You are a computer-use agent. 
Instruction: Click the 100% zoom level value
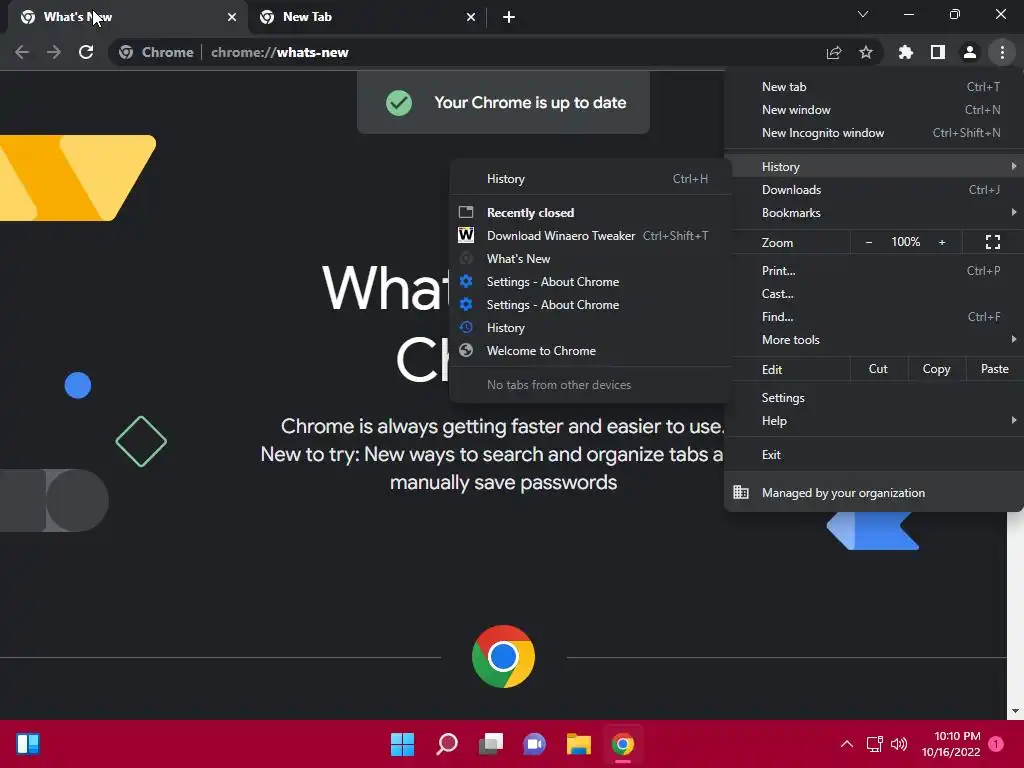pyautogui.click(x=906, y=242)
